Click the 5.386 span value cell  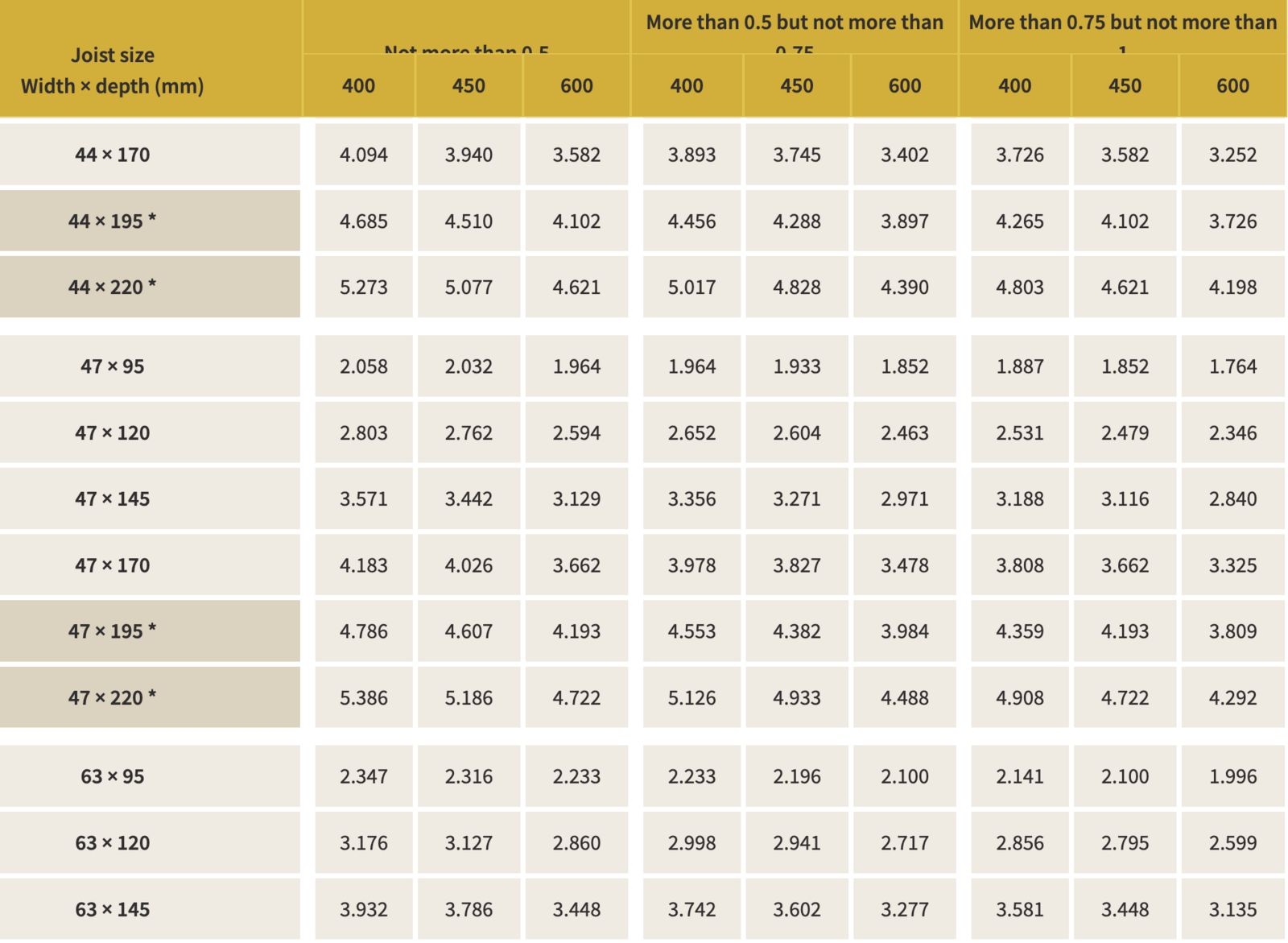coord(364,697)
